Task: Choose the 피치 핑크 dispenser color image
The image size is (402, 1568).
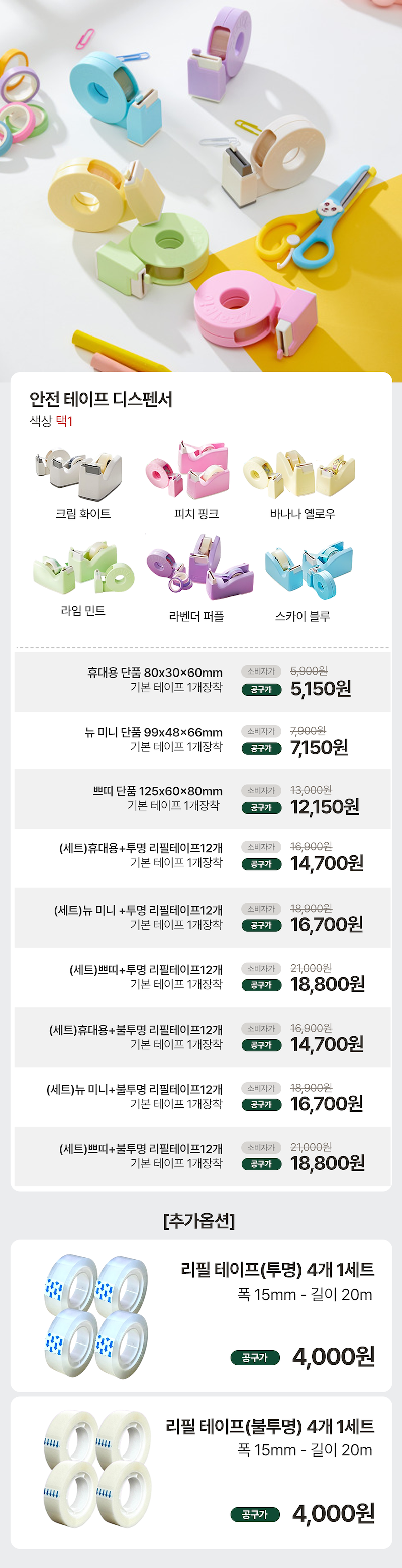Action: point(187,471)
